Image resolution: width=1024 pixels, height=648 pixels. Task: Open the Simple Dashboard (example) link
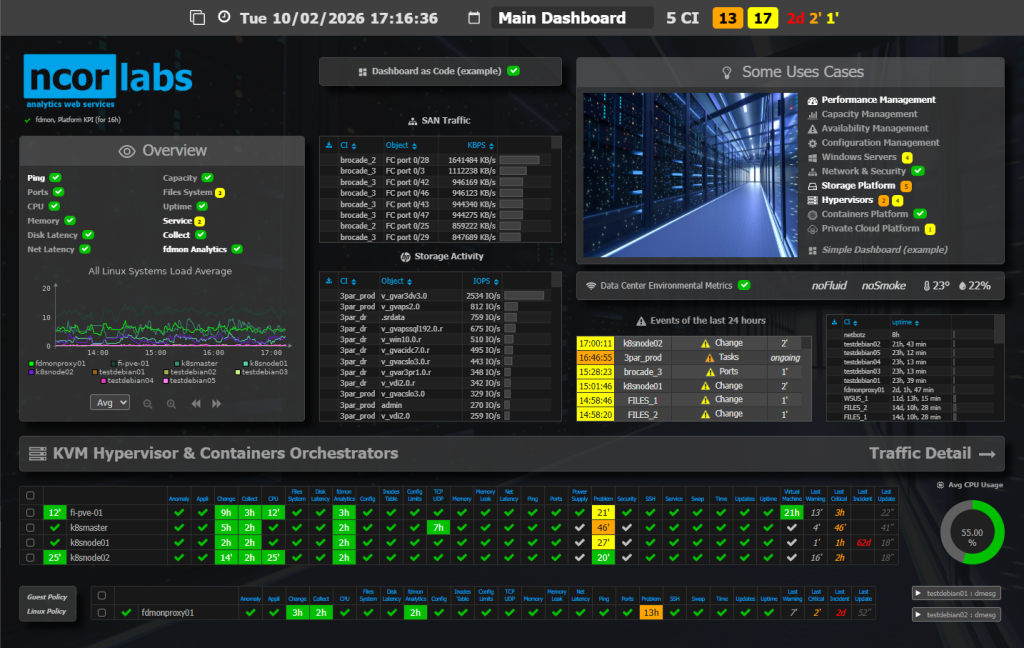tap(883, 249)
